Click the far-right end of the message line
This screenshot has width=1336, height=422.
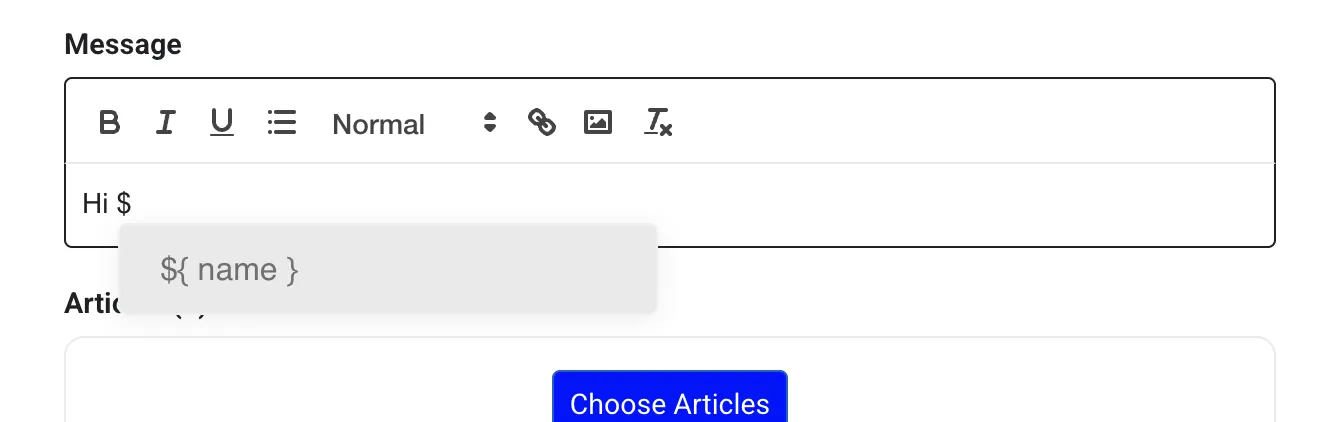point(1250,204)
